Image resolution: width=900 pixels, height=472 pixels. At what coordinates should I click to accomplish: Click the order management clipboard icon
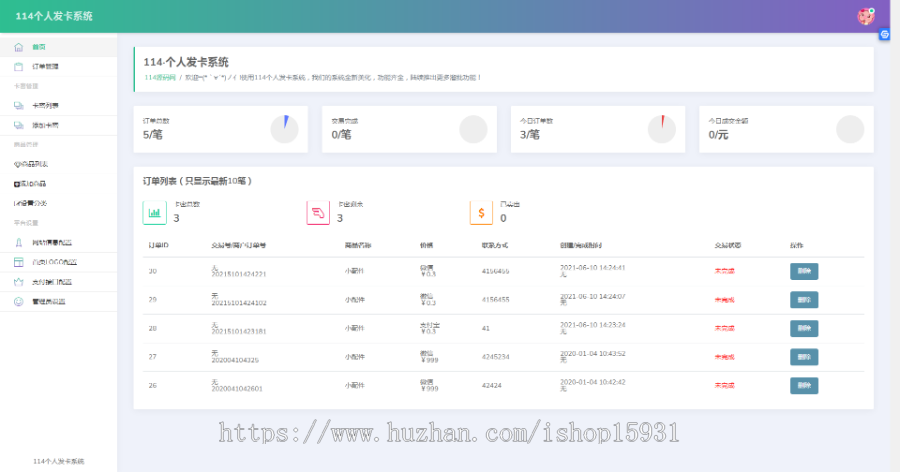click(18, 67)
